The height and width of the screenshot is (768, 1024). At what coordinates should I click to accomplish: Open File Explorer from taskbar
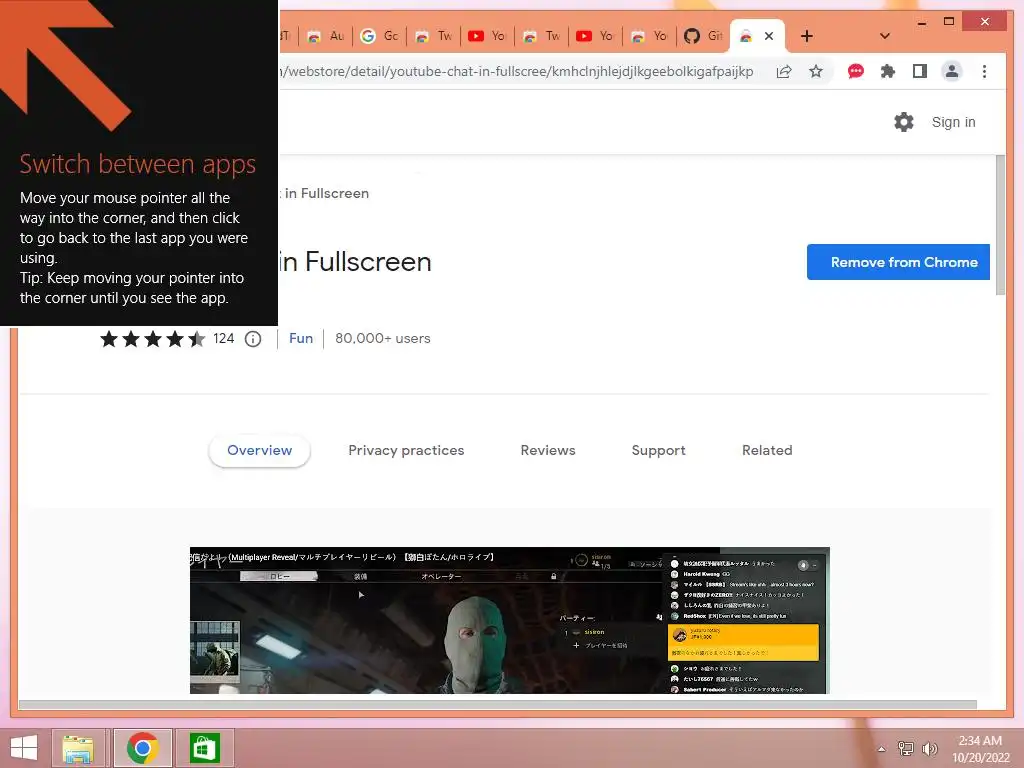[x=78, y=748]
